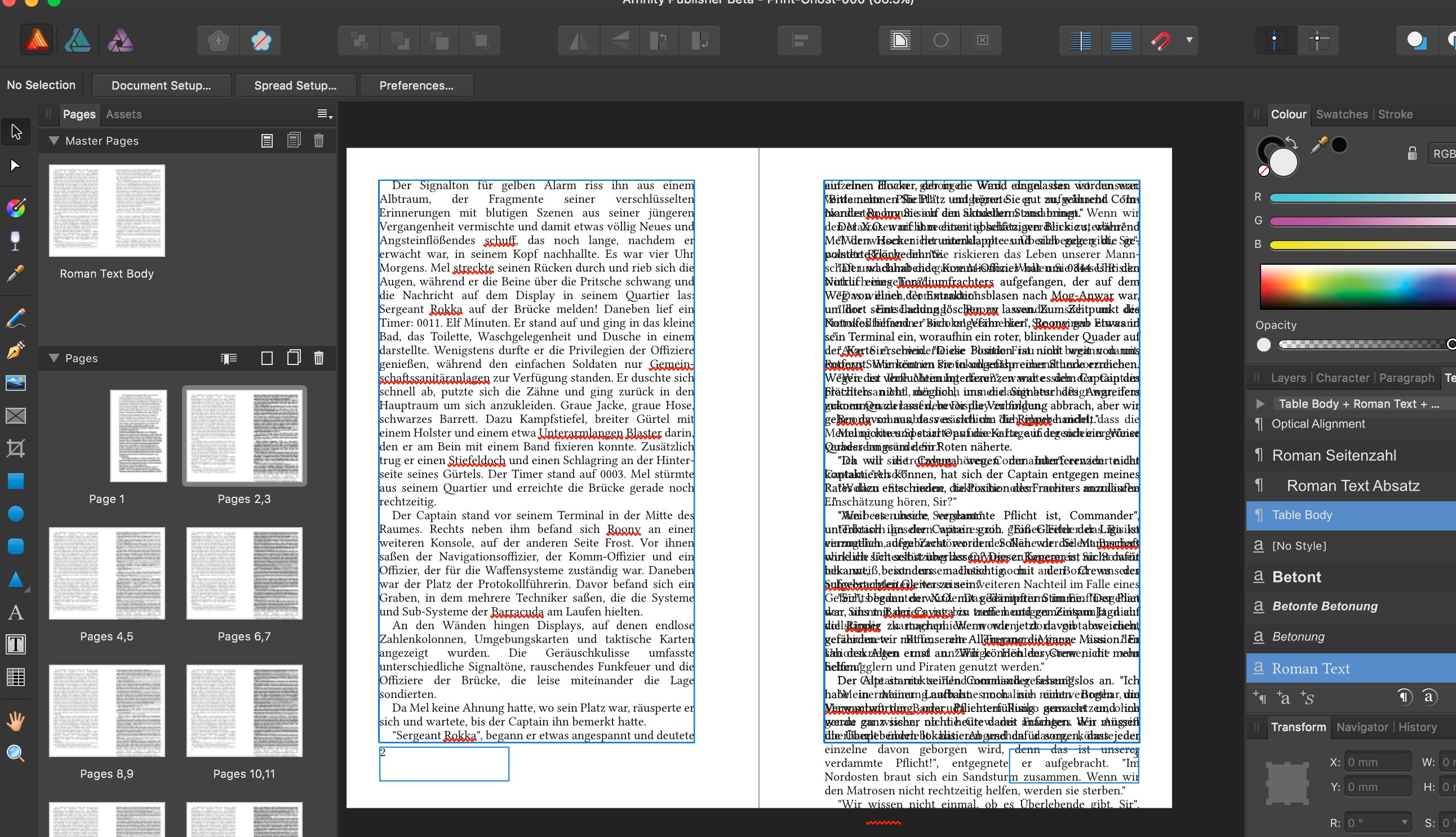Open the Character tab
This screenshot has width=1456, height=837.
(x=1343, y=378)
